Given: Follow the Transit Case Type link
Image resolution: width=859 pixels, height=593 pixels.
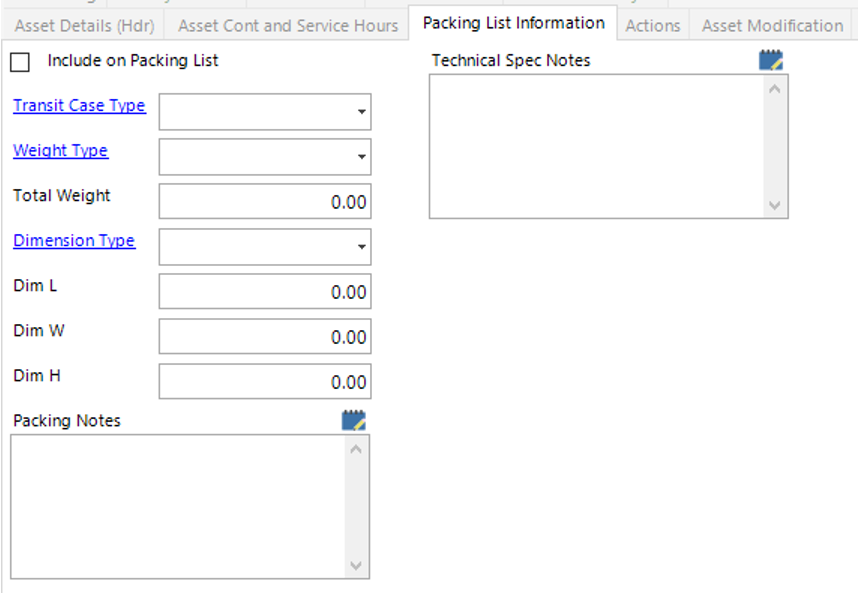Looking at the screenshot, I should tap(79, 106).
